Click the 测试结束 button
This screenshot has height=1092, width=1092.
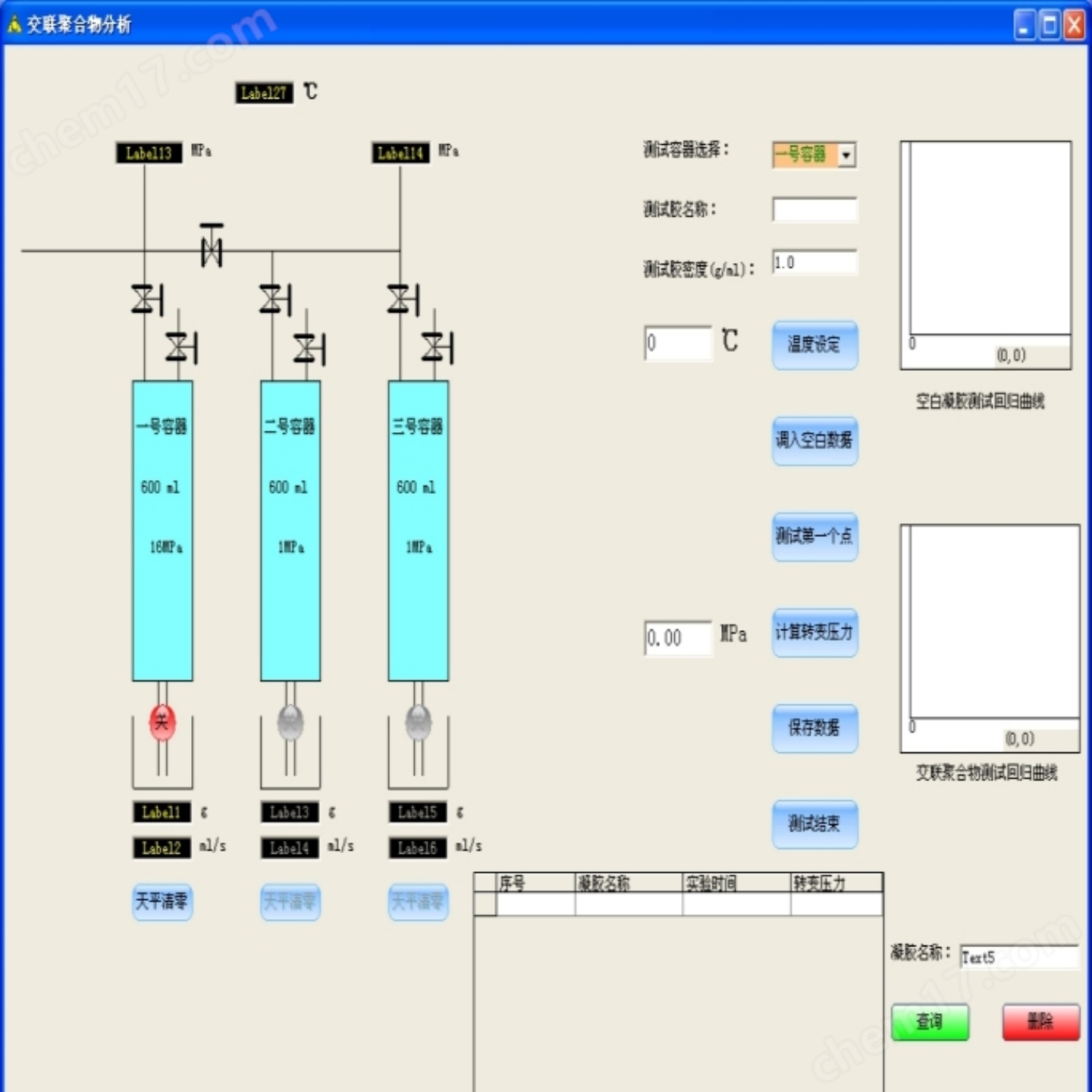(x=815, y=824)
